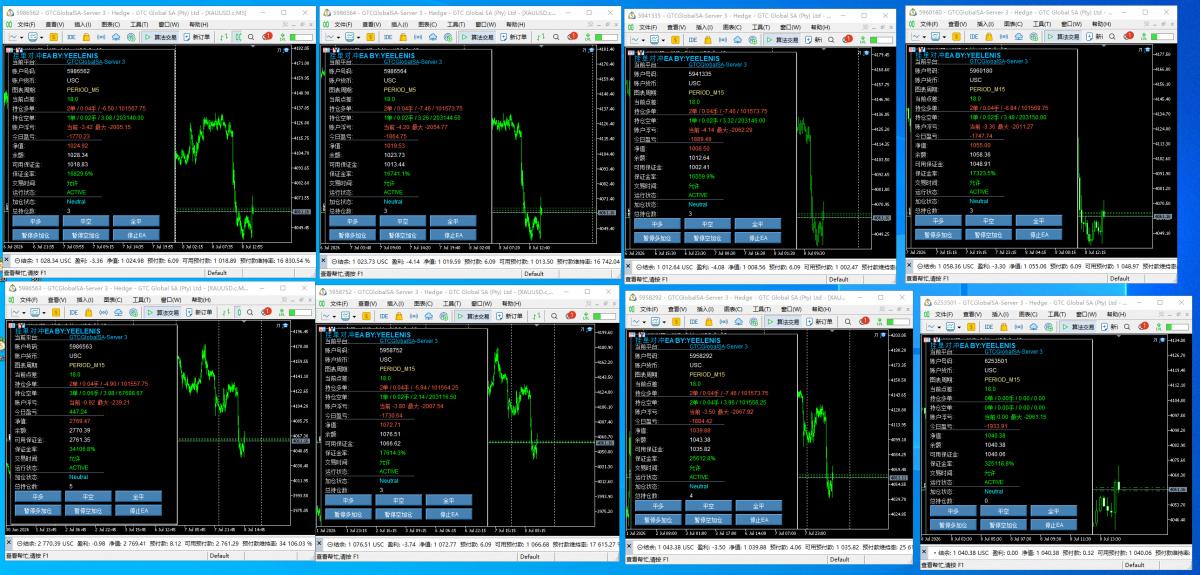Click the gold dollar icon in 5986563 window

(55, 312)
